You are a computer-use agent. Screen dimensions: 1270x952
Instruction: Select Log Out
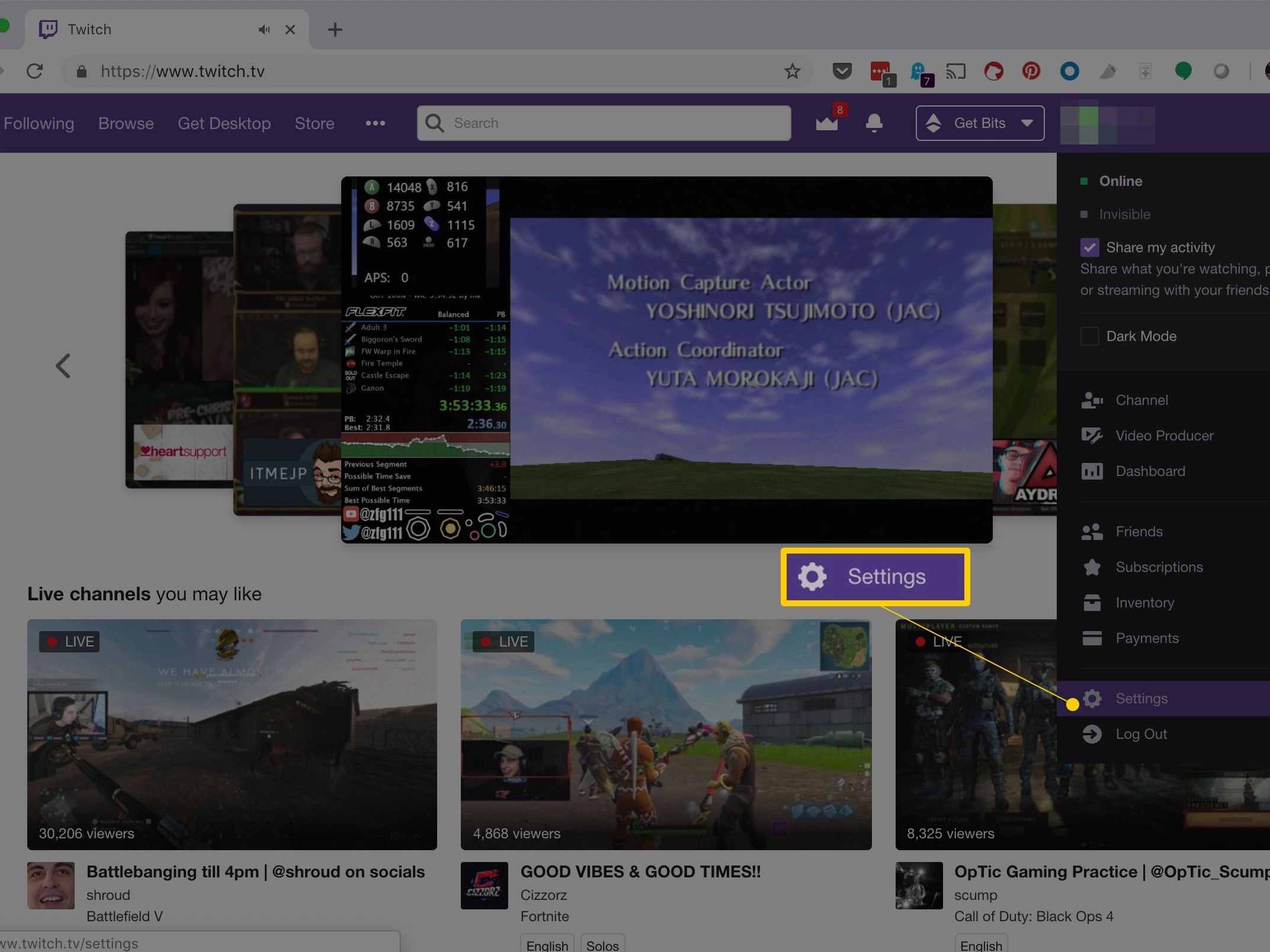pyautogui.click(x=1163, y=734)
